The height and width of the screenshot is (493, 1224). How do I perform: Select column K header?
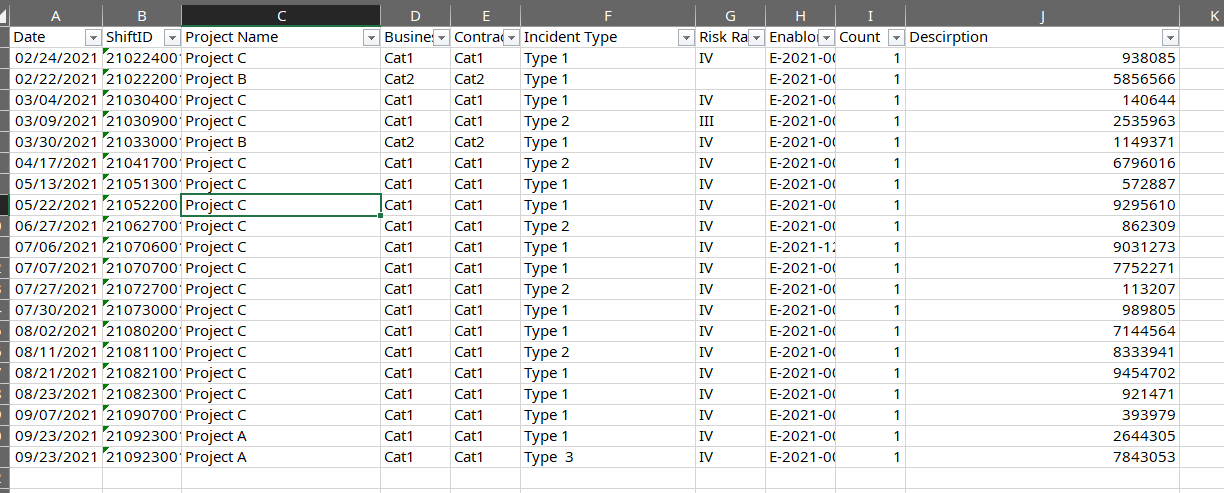(1202, 14)
